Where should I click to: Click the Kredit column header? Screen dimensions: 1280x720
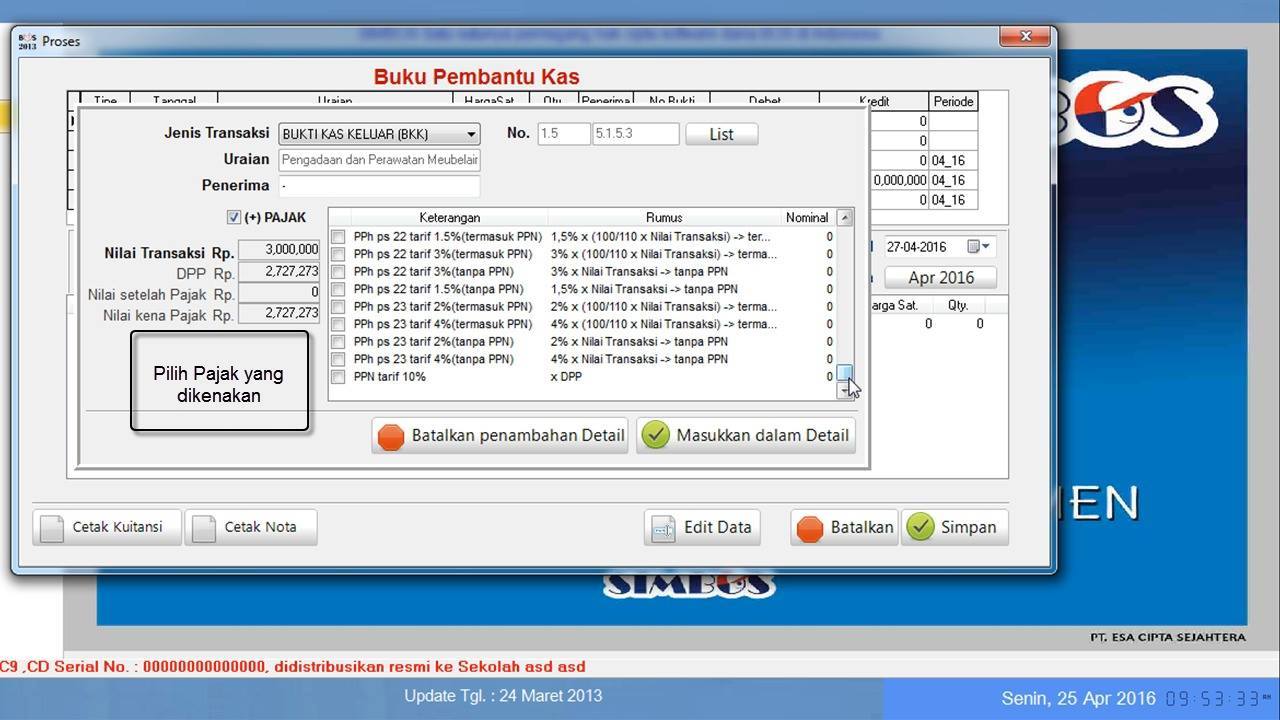click(874, 101)
